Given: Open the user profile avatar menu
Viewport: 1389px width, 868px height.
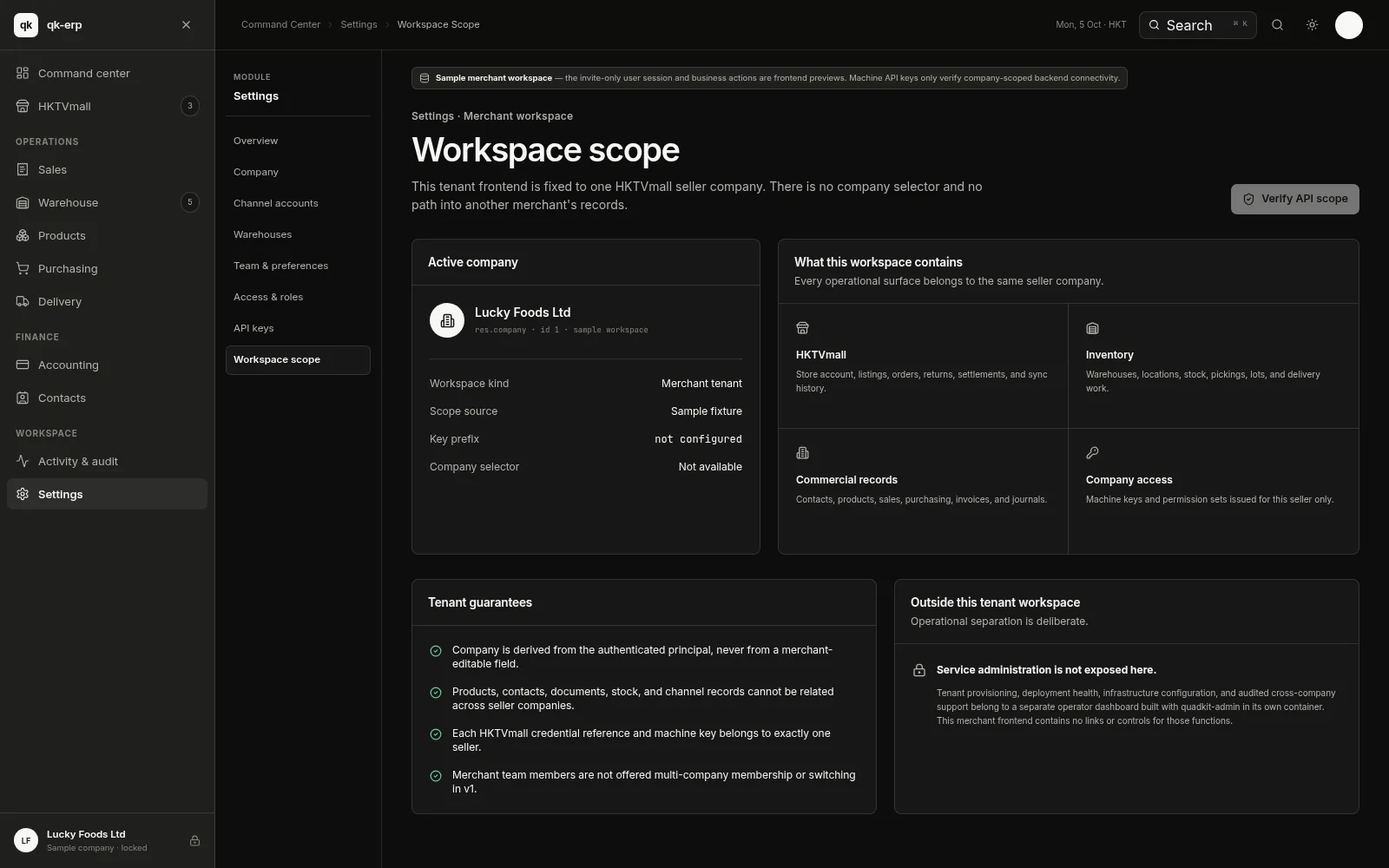Looking at the screenshot, I should pyautogui.click(x=1348, y=25).
